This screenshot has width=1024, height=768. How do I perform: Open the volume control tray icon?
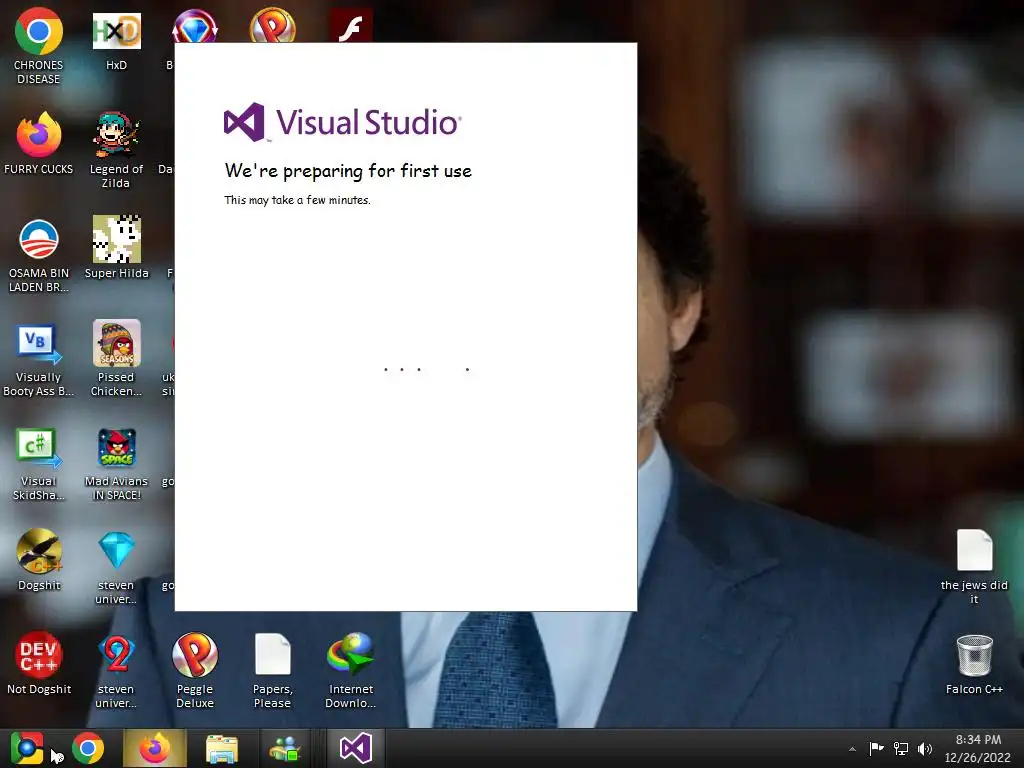pos(925,748)
